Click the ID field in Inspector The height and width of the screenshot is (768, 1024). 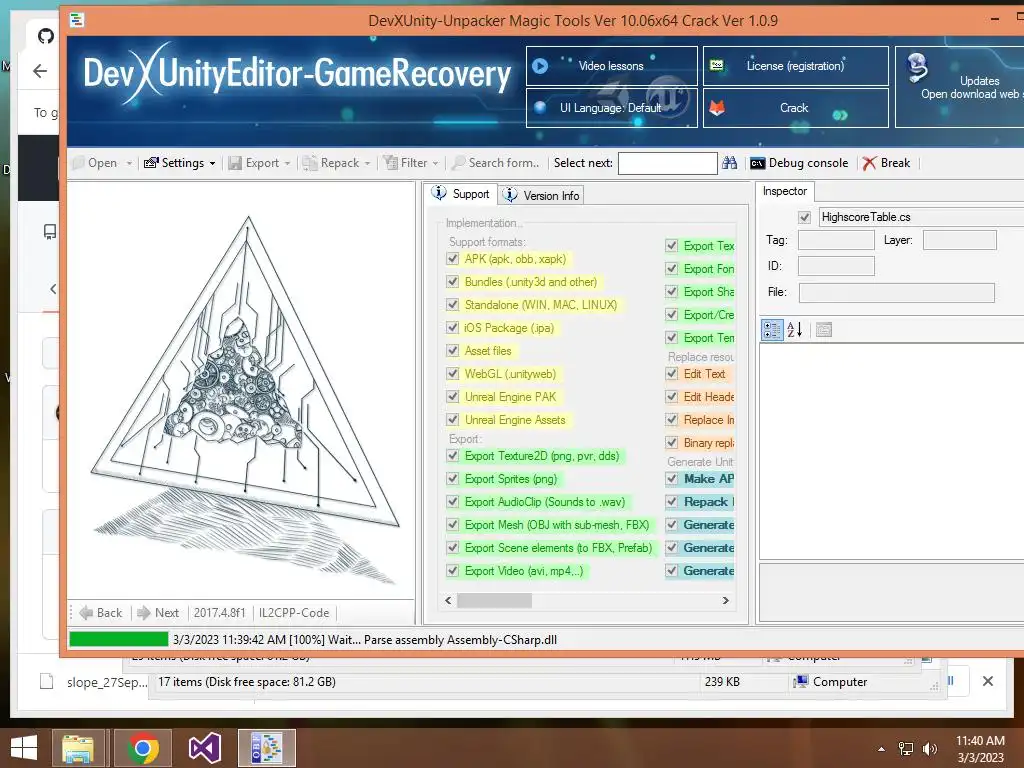pyautogui.click(x=836, y=266)
